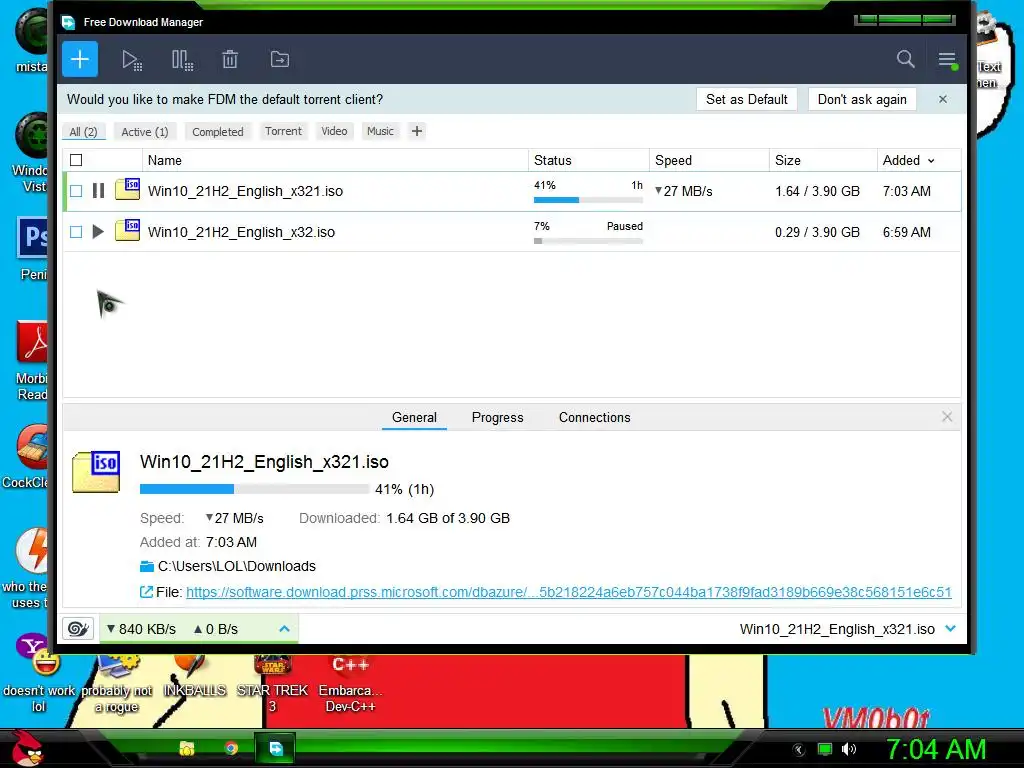Pause all downloads toolbar icon
This screenshot has height=768, width=1024.
(x=182, y=60)
